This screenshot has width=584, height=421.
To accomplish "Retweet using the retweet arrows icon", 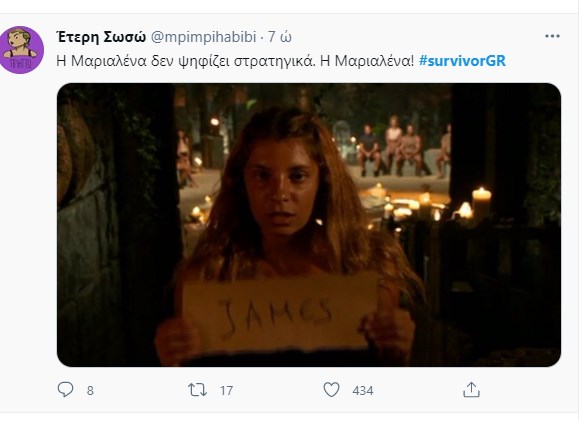I will pos(197,390).
